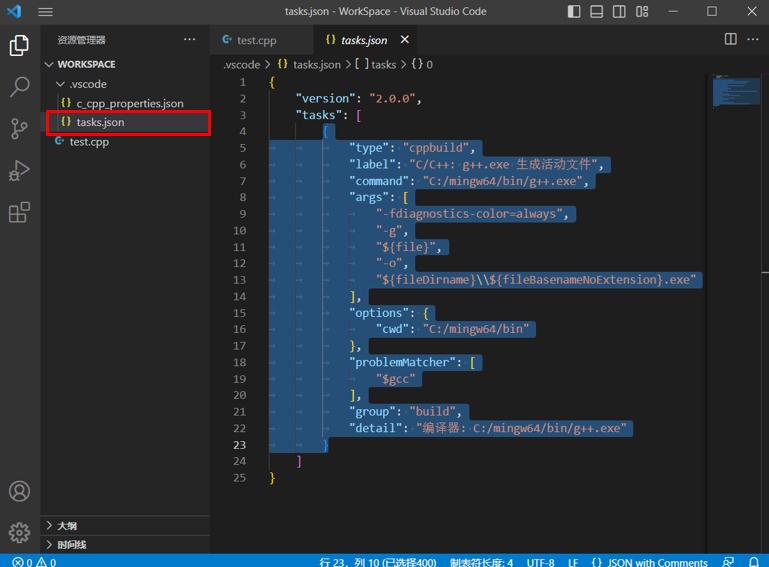This screenshot has height=567, width=769.
Task: Open the hamburger application menu
Action: coord(45,11)
